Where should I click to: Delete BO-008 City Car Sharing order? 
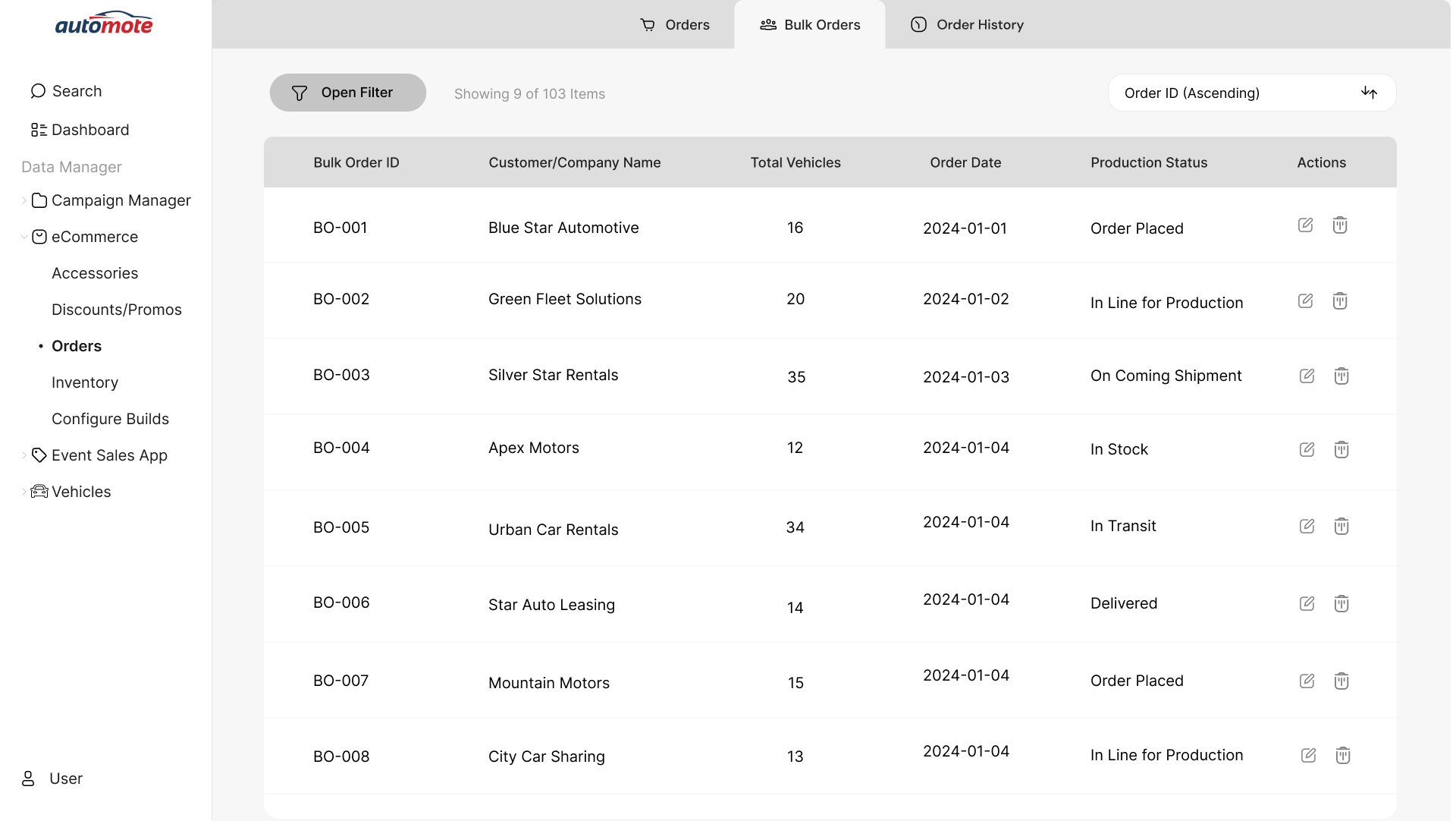1342,756
